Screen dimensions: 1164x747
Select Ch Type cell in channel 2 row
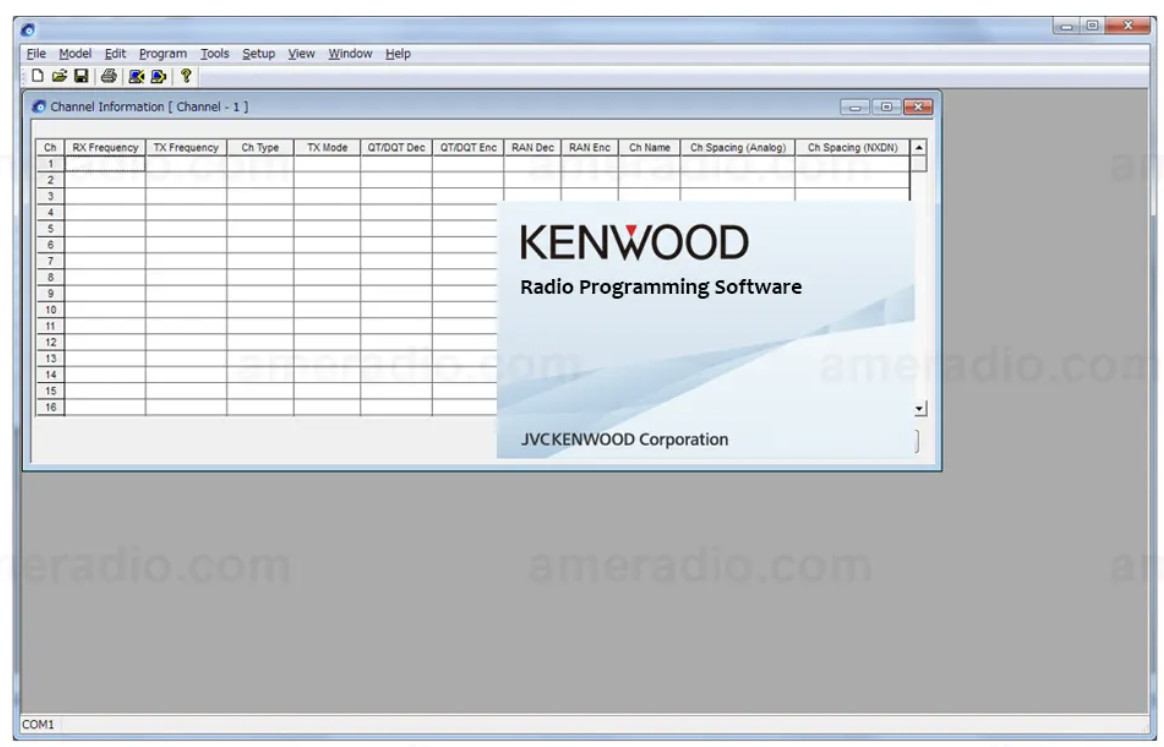coord(261,180)
